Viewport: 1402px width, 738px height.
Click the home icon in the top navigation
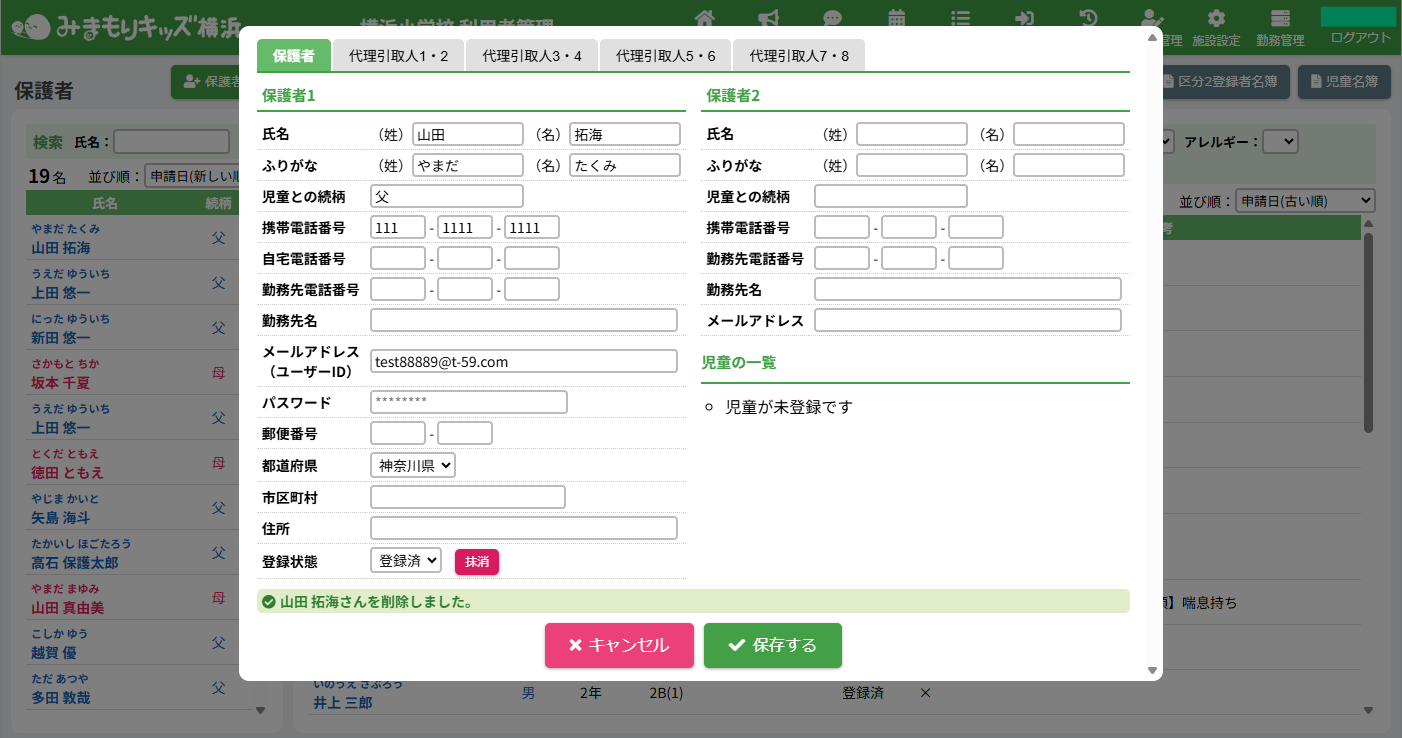705,18
